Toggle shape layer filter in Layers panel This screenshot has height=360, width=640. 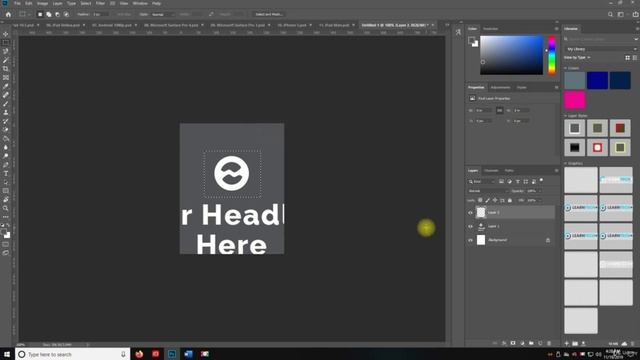pyautogui.click(x=526, y=182)
